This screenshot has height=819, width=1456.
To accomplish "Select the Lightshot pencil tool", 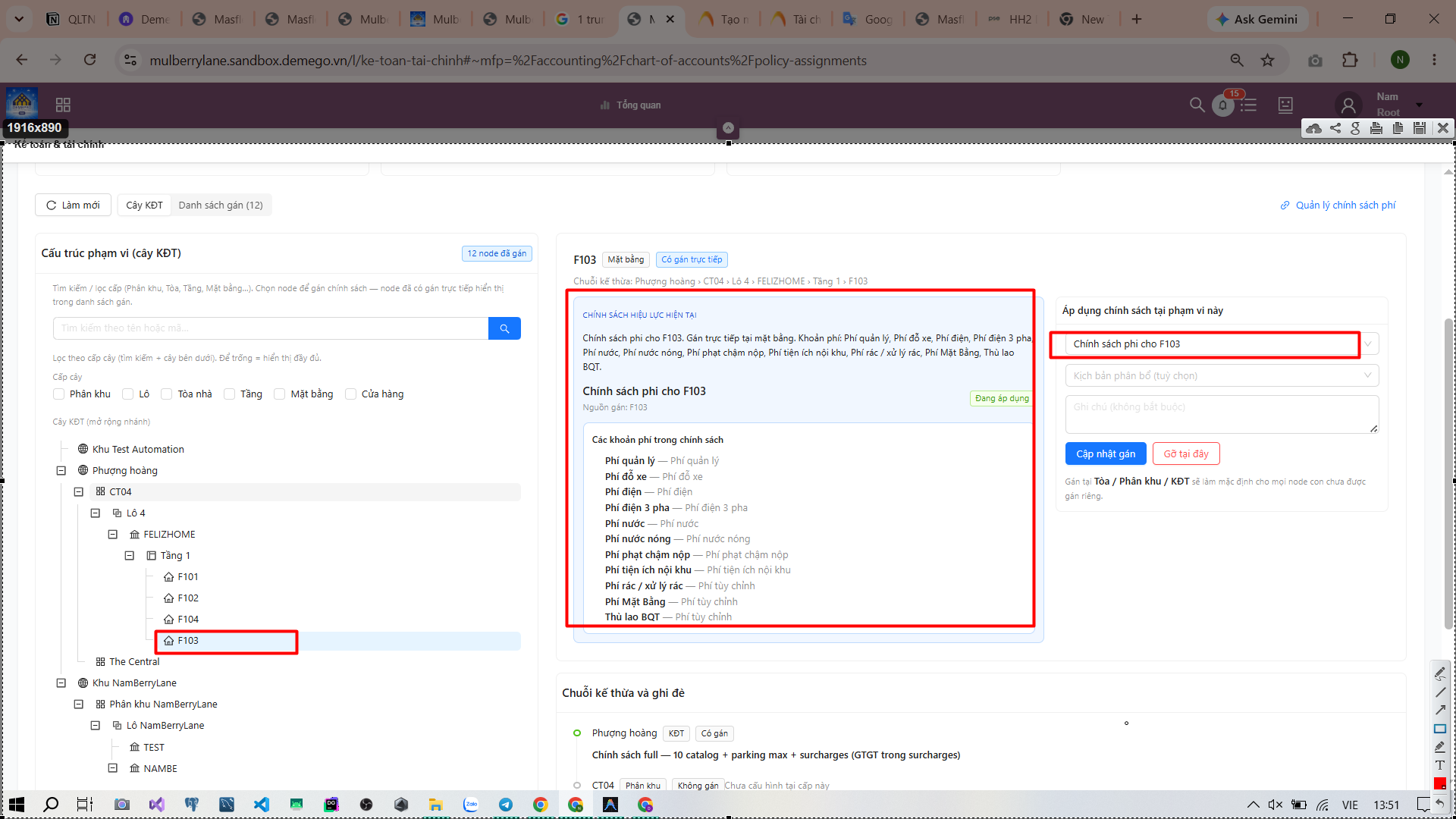I will 1440,673.
